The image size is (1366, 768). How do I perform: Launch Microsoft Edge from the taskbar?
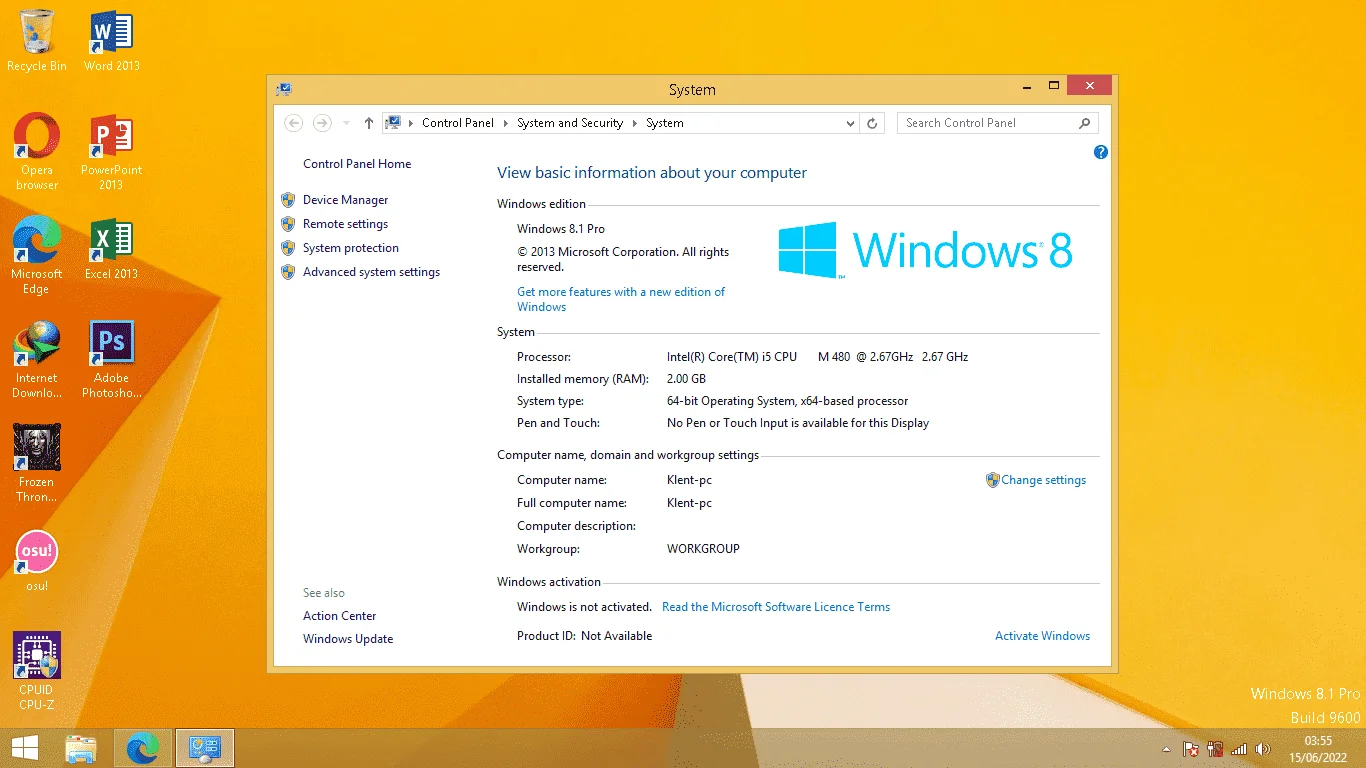(x=143, y=748)
